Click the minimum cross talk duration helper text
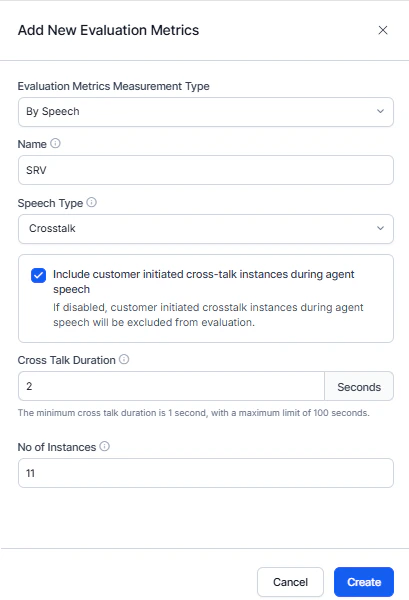 pos(194,413)
